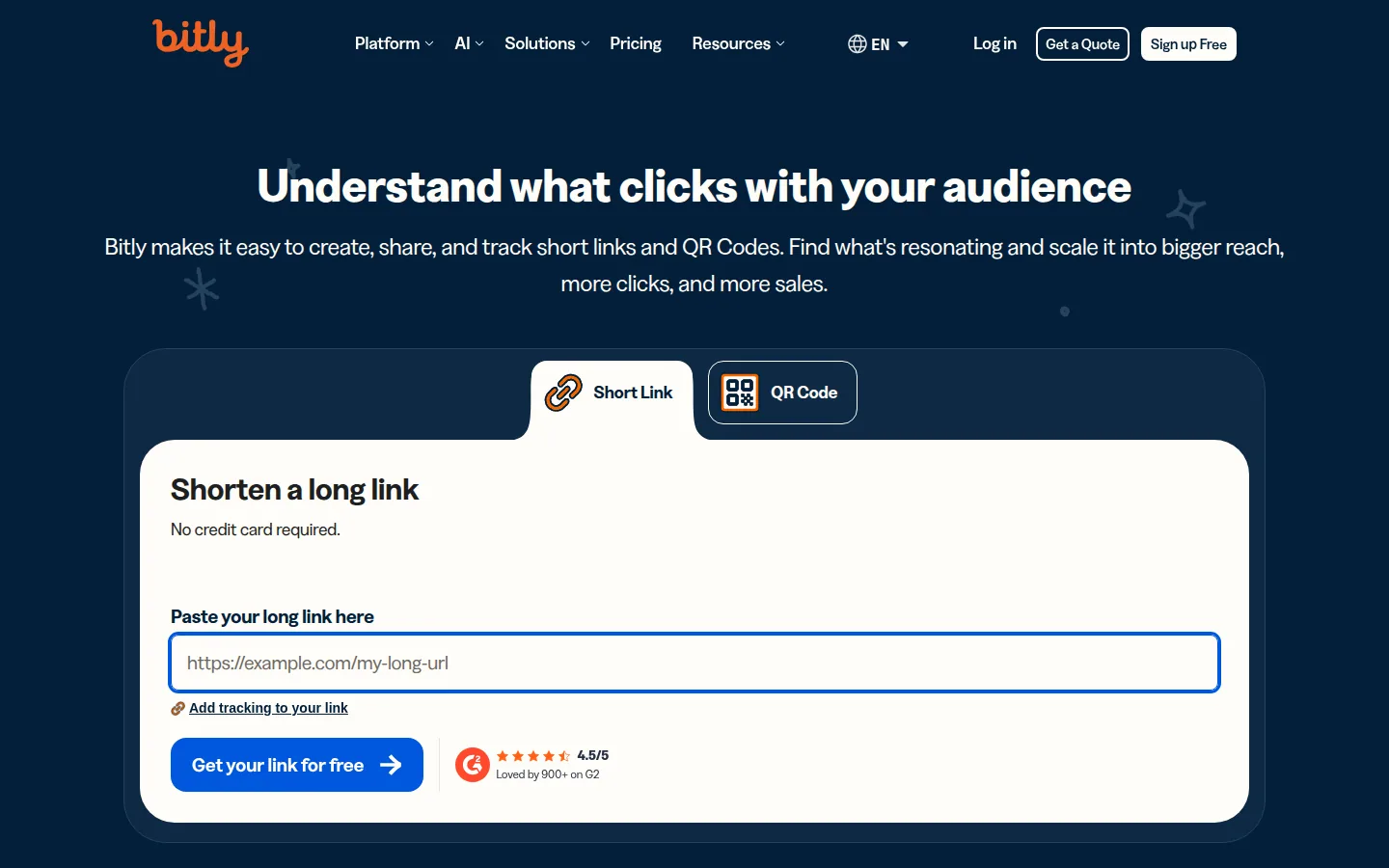Click Get your link for free button
This screenshot has width=1389, height=868.
(x=297, y=765)
